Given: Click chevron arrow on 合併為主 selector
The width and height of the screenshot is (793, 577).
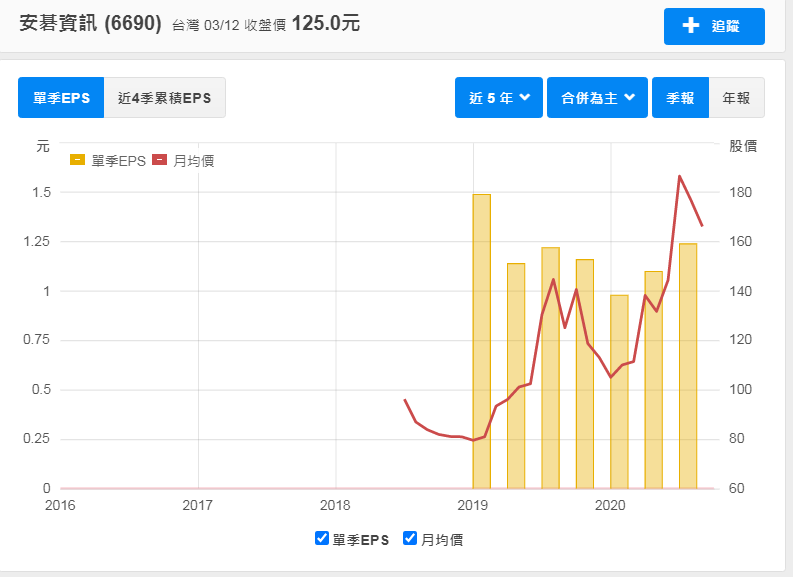Looking at the screenshot, I should tap(630, 97).
